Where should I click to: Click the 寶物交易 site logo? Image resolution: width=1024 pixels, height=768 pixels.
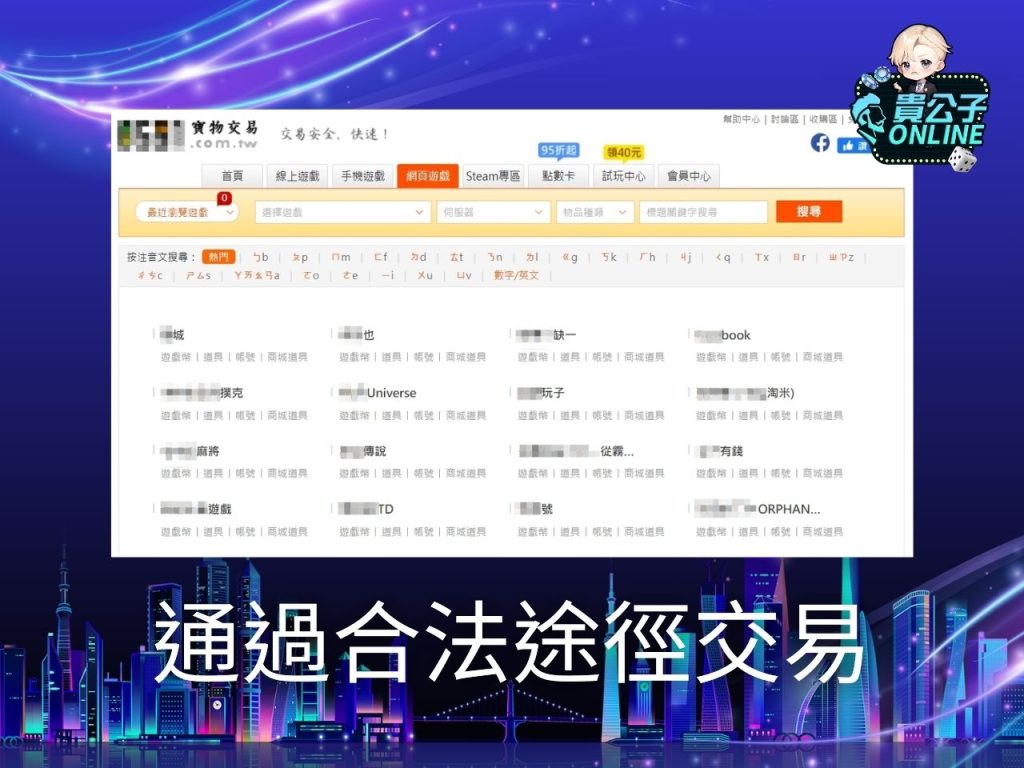[190, 135]
